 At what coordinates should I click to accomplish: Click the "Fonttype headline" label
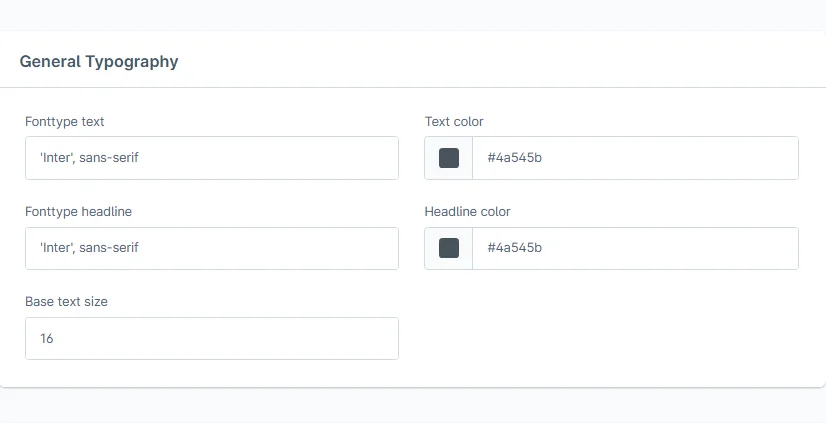[79, 212]
